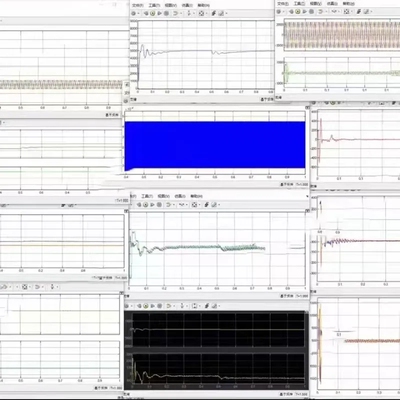Step forward in dense-waveform scope toolbar
This screenshot has width=400, height=400.
pos(305,11)
